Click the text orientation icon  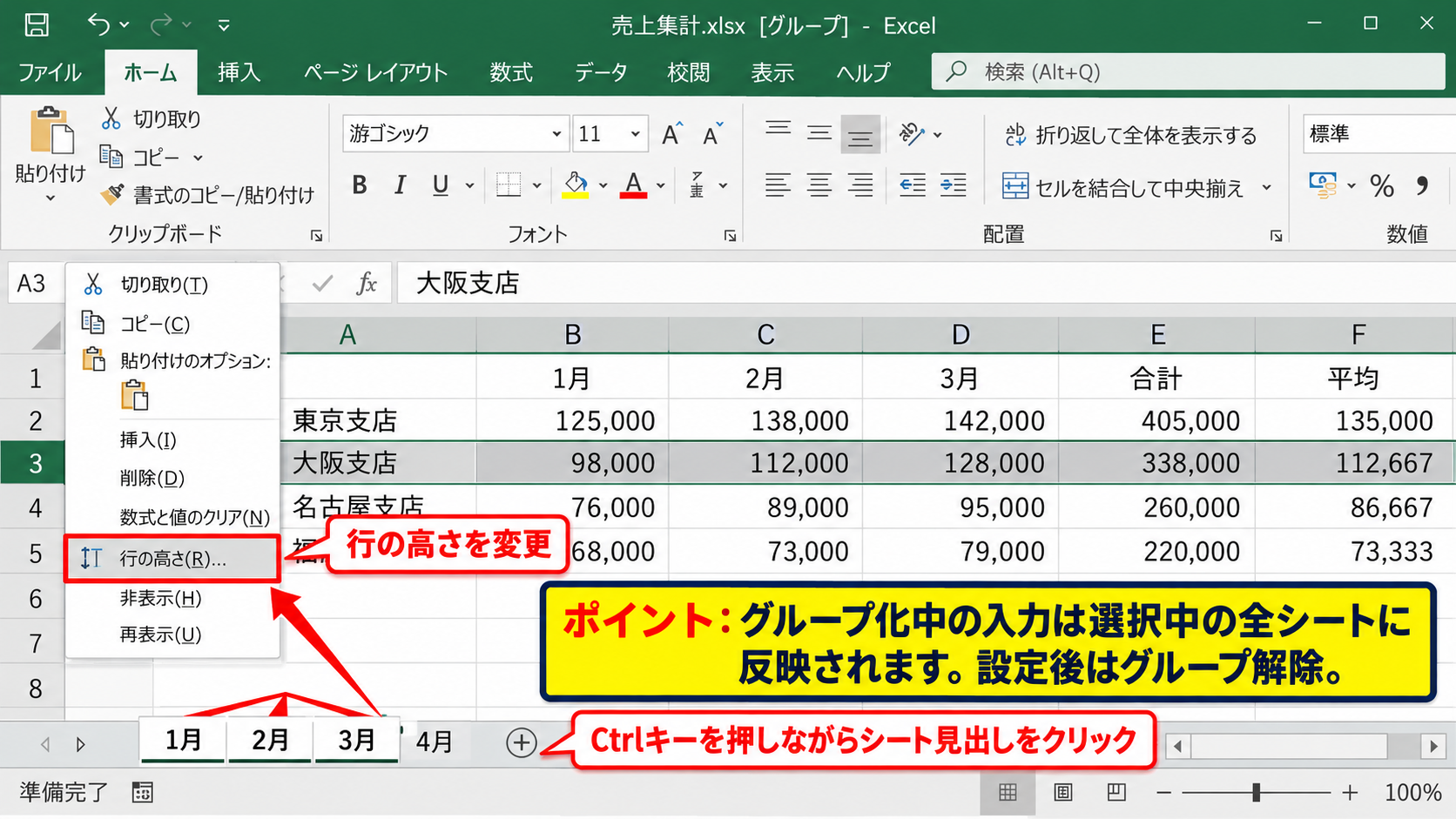click(x=912, y=133)
